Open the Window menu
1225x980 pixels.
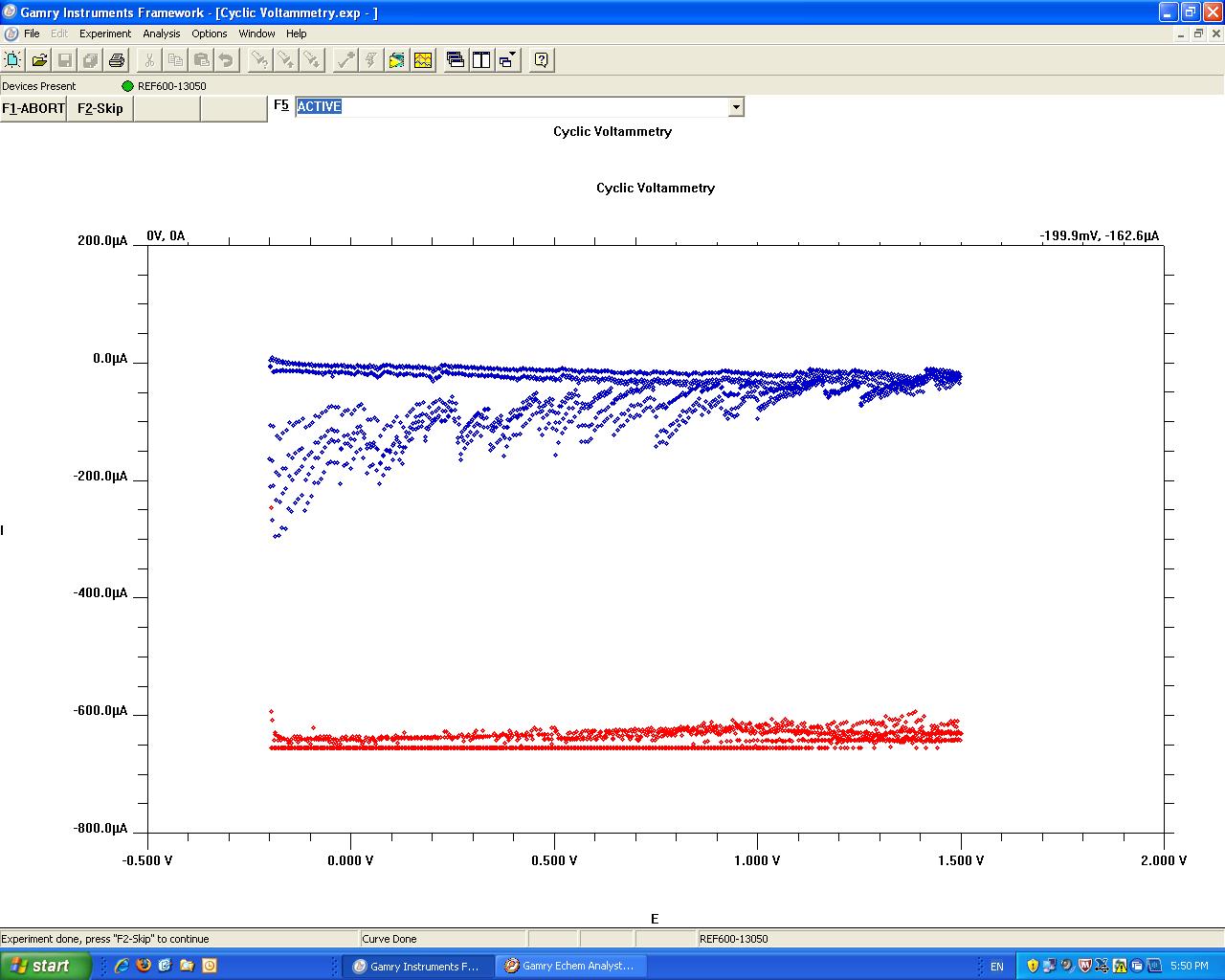point(257,33)
